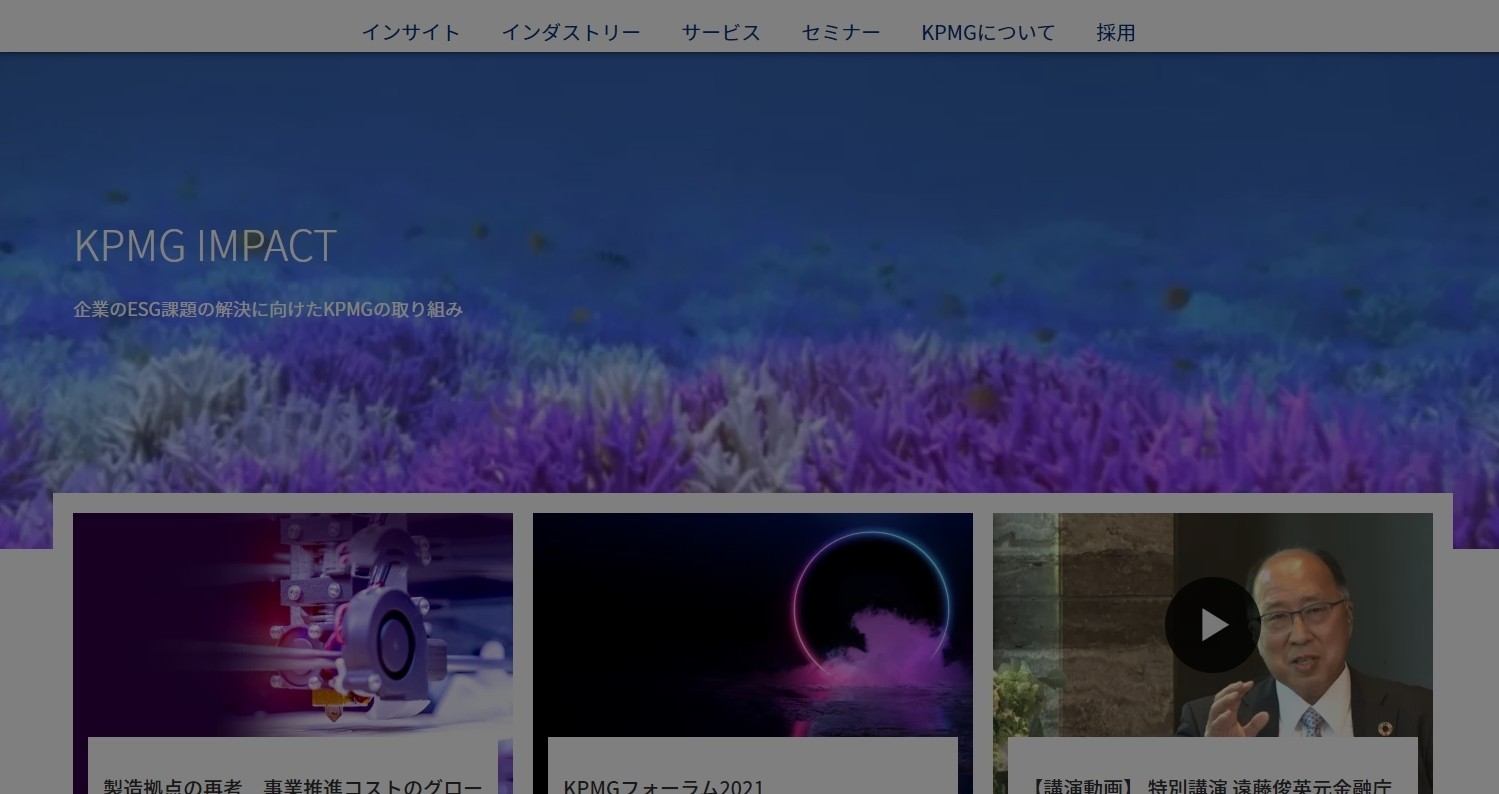Open the セミナー dropdown
This screenshot has width=1499, height=794.
(x=840, y=32)
